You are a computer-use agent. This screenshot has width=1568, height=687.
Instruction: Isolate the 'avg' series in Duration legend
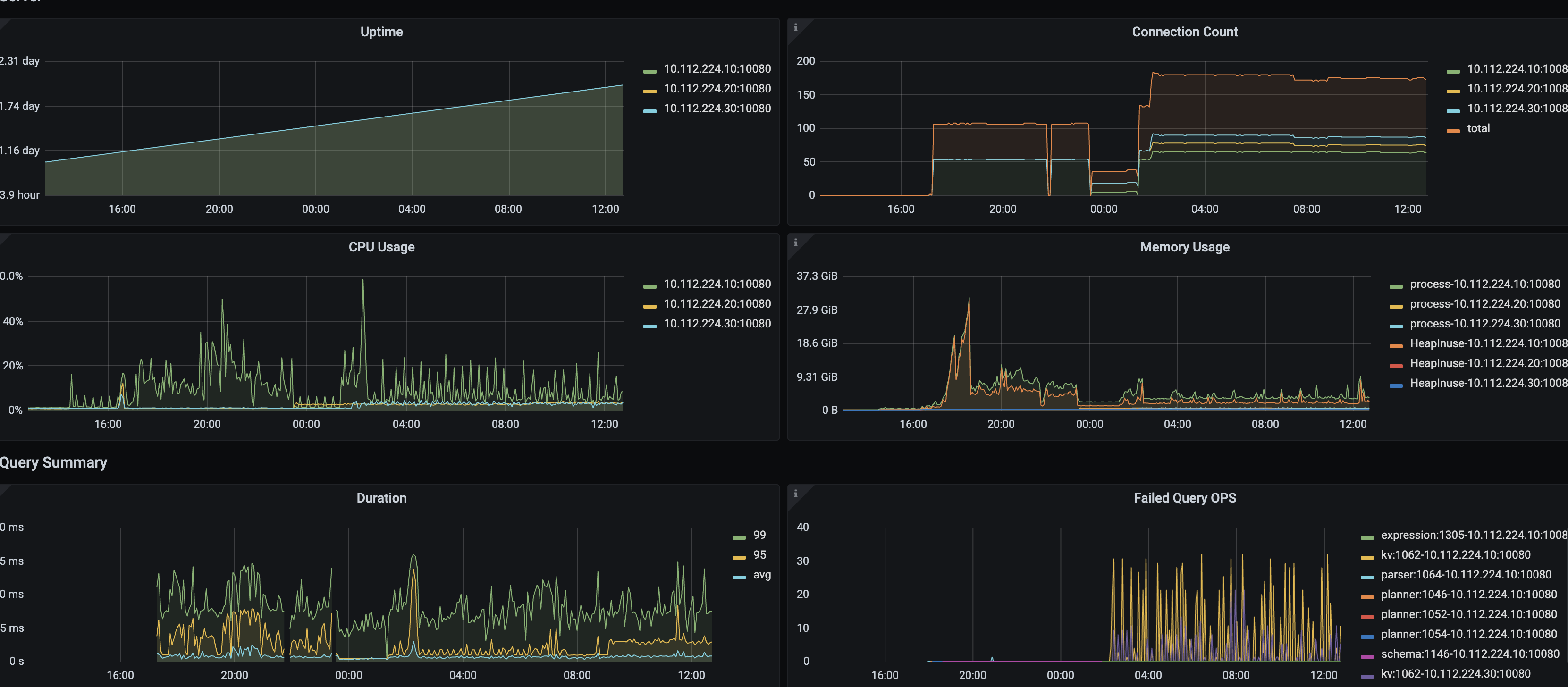[761, 574]
